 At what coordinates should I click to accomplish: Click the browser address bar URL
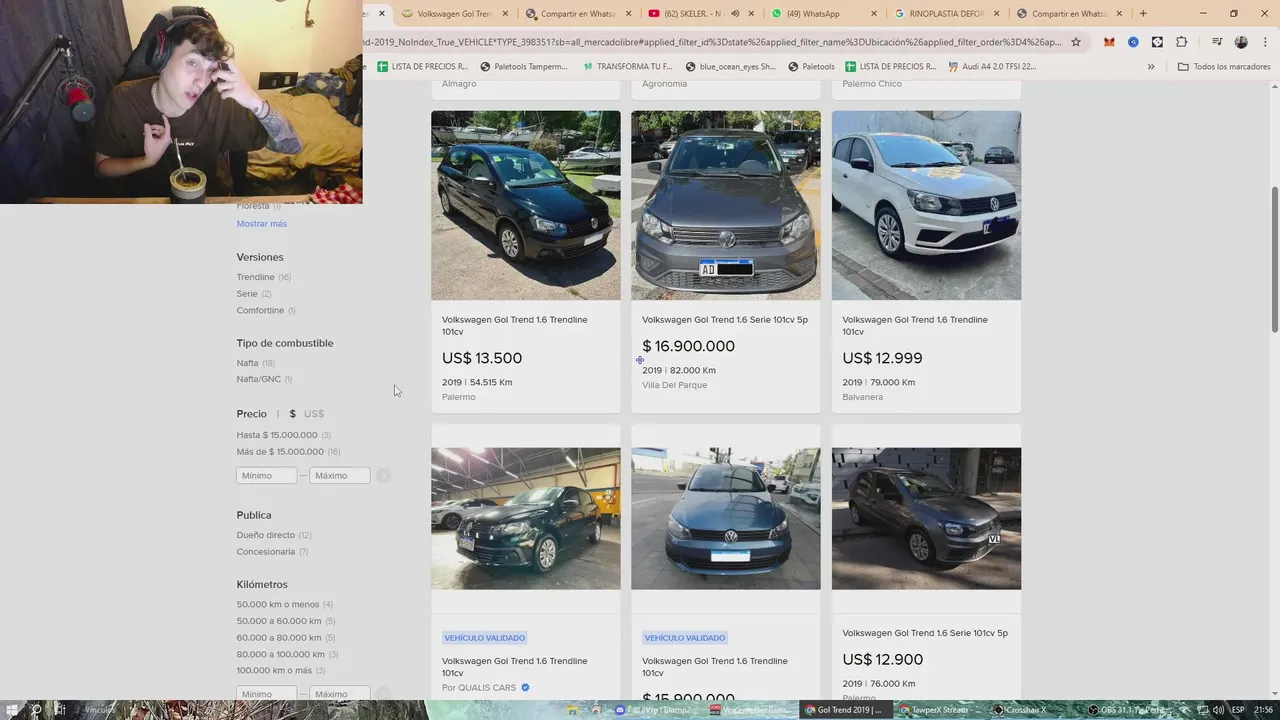[712, 42]
